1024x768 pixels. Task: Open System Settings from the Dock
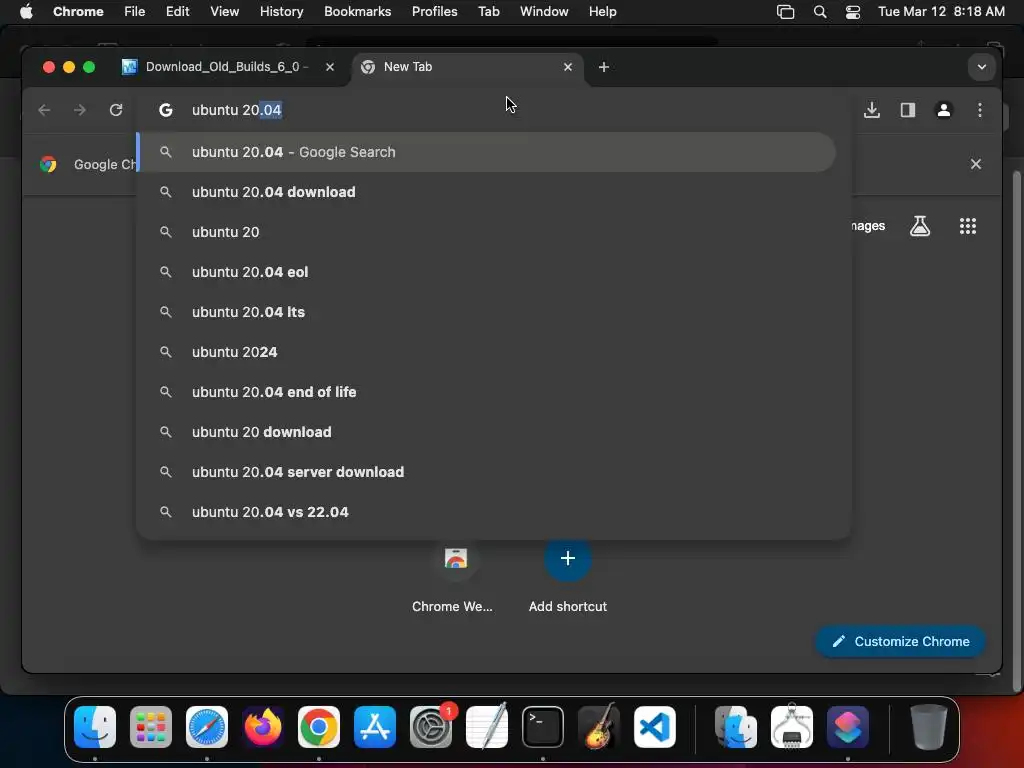[431, 727]
